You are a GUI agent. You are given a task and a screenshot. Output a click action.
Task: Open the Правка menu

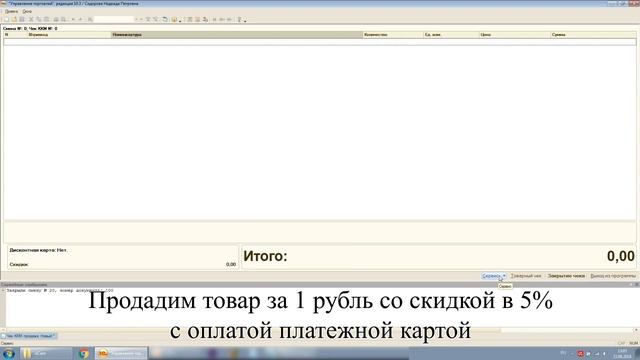(11, 11)
